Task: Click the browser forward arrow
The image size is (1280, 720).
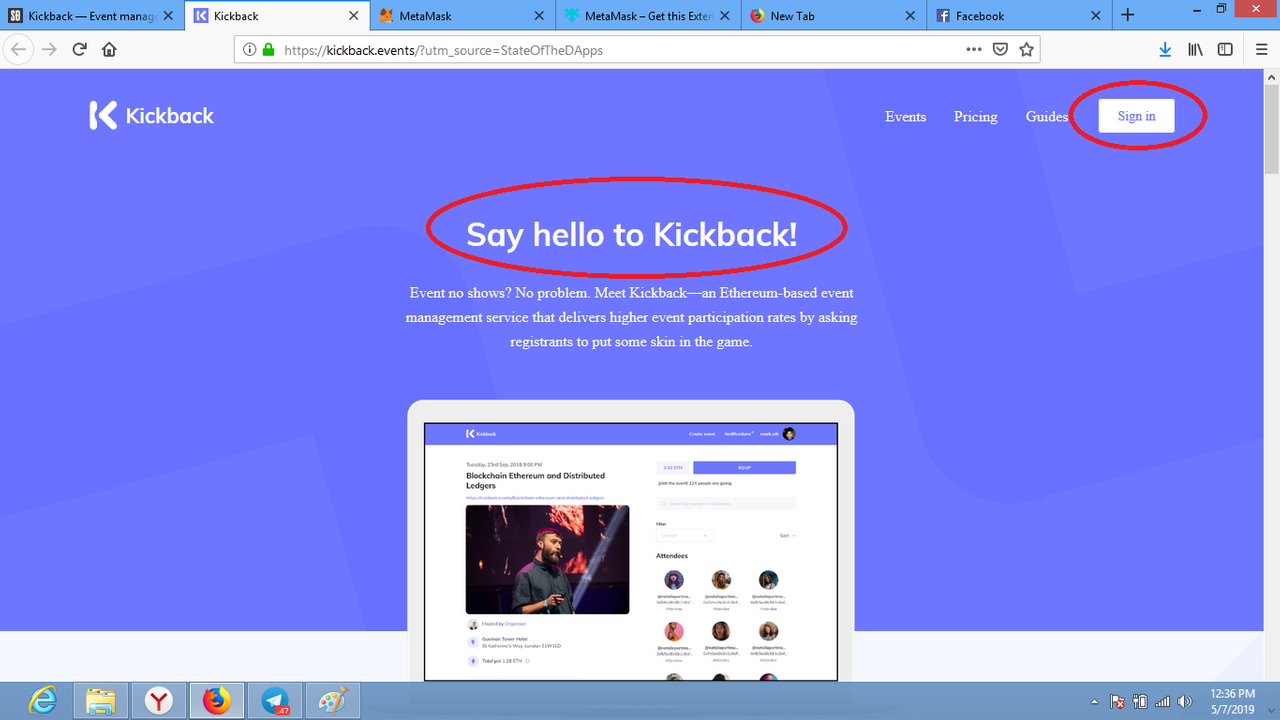Action: click(49, 49)
